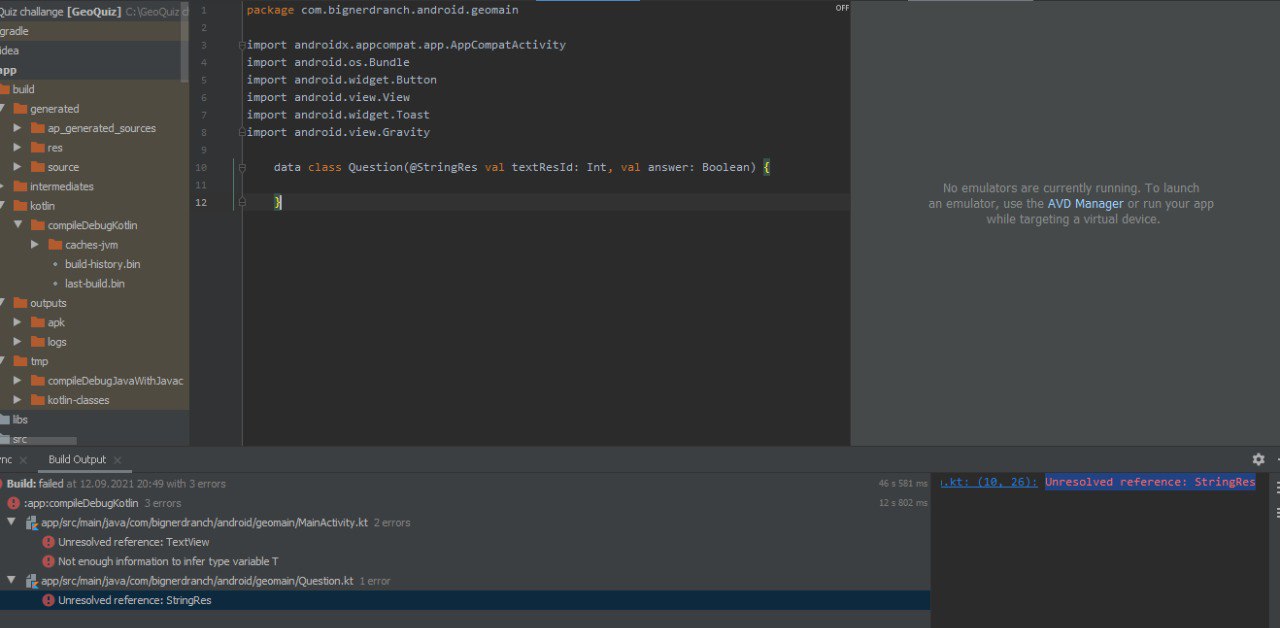Click folder icon next to intermediates
The height and width of the screenshot is (628, 1280).
coord(20,187)
